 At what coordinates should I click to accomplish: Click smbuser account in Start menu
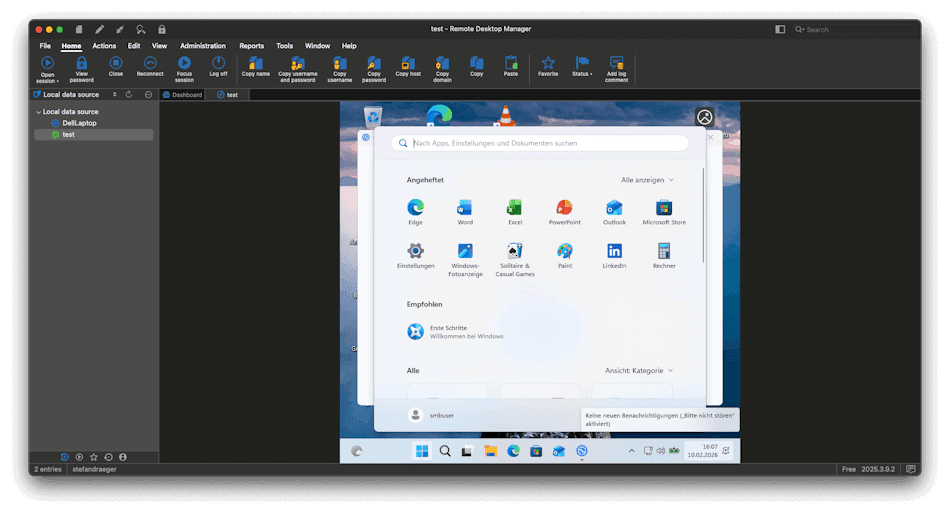(431, 415)
